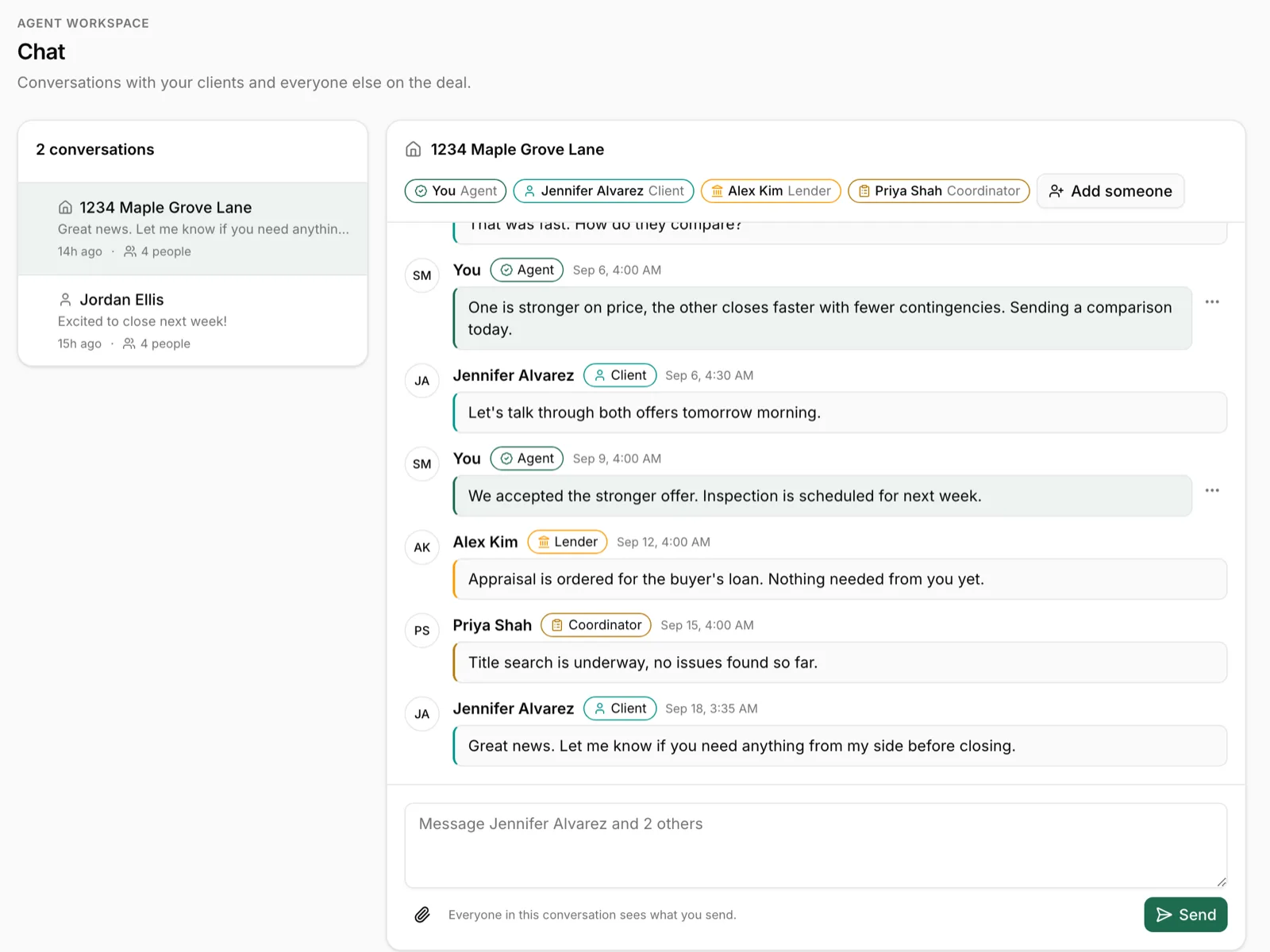Click the 'Sep 15, 4:00 AM' timestamp
This screenshot has width=1270, height=952.
click(x=707, y=625)
